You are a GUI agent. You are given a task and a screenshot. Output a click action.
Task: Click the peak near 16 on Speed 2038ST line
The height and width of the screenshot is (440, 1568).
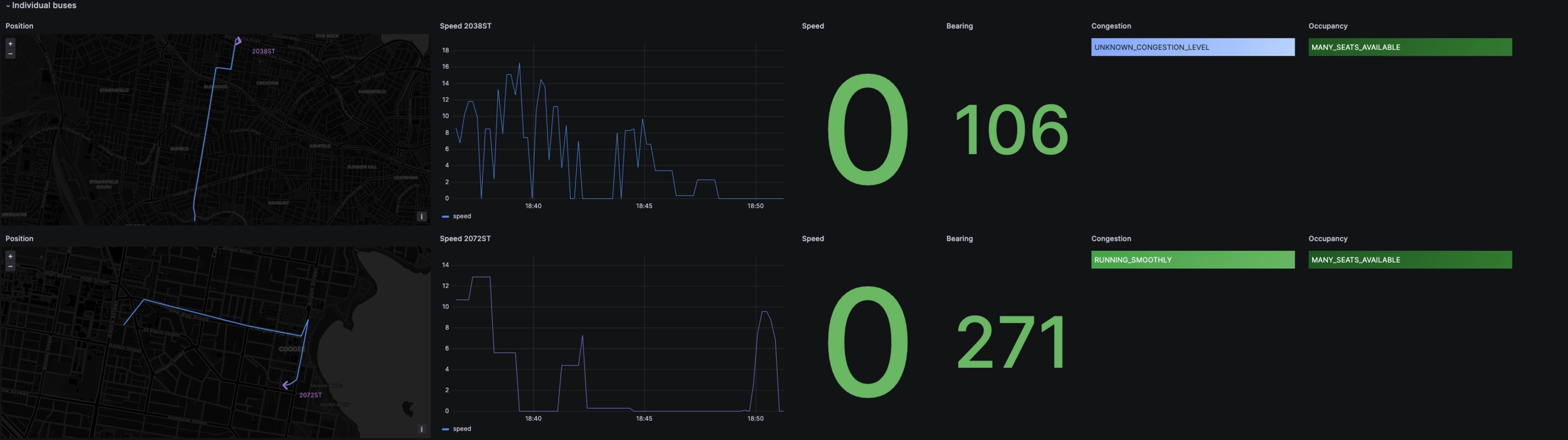pyautogui.click(x=519, y=63)
